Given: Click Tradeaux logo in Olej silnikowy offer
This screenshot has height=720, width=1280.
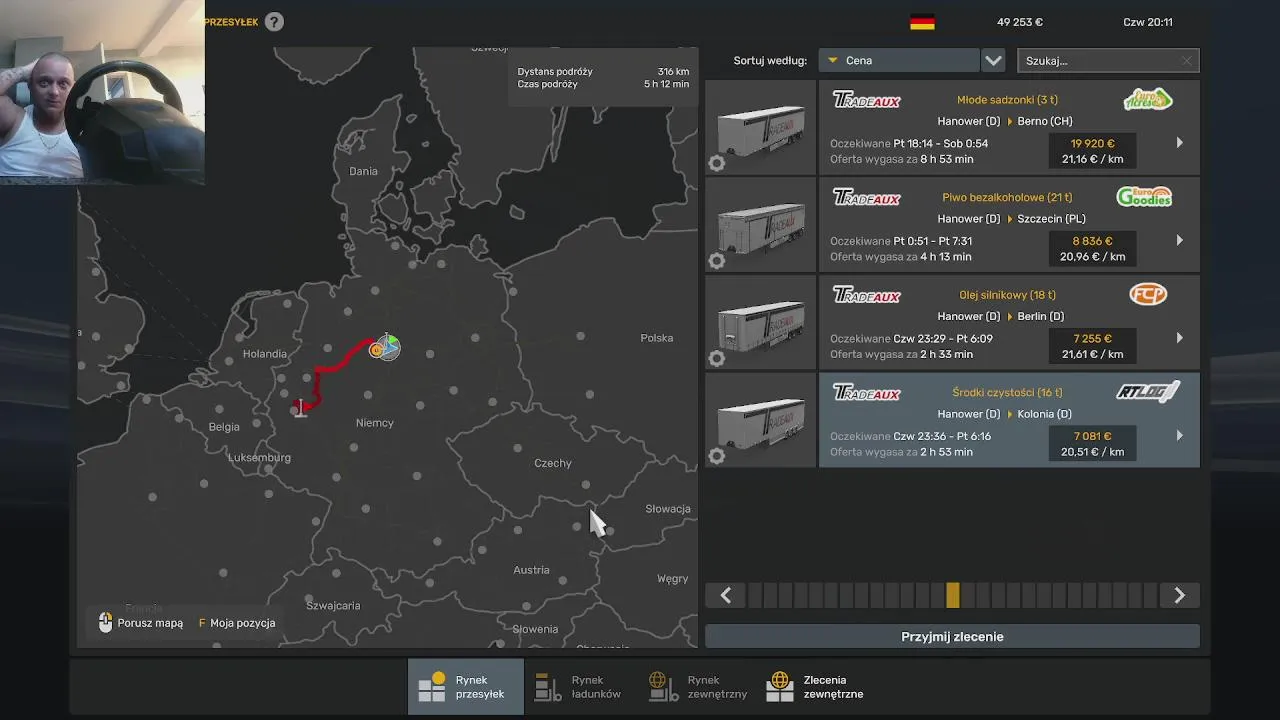Looking at the screenshot, I should [x=867, y=295].
